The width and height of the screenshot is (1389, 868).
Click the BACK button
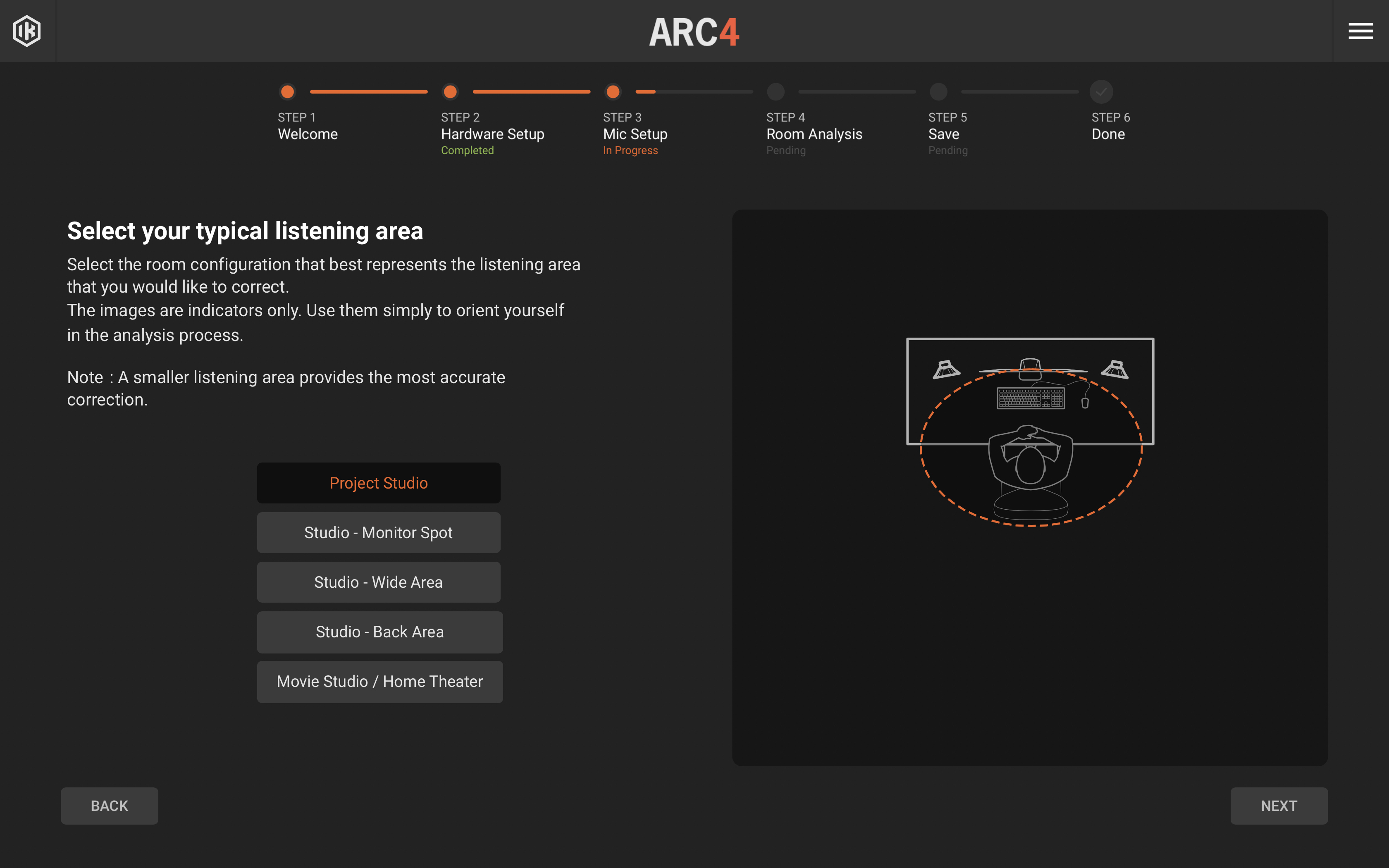pyautogui.click(x=110, y=806)
